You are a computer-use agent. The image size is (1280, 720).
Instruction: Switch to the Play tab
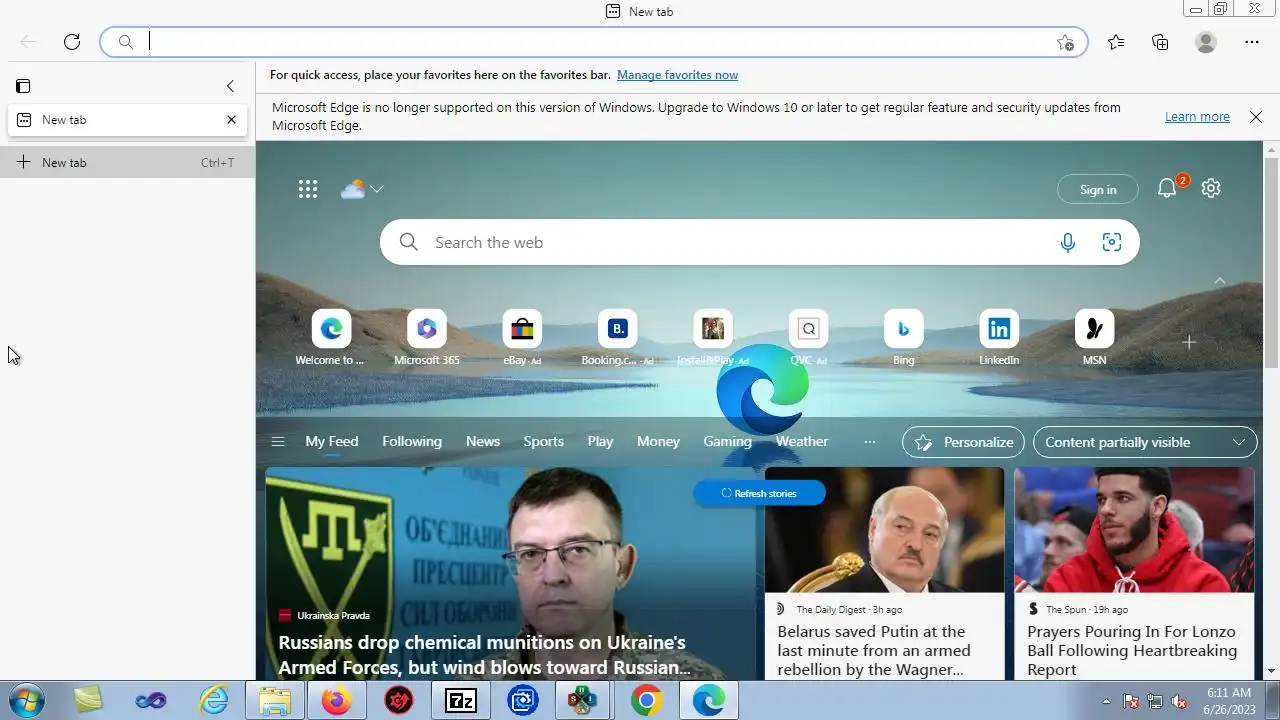pyautogui.click(x=600, y=441)
